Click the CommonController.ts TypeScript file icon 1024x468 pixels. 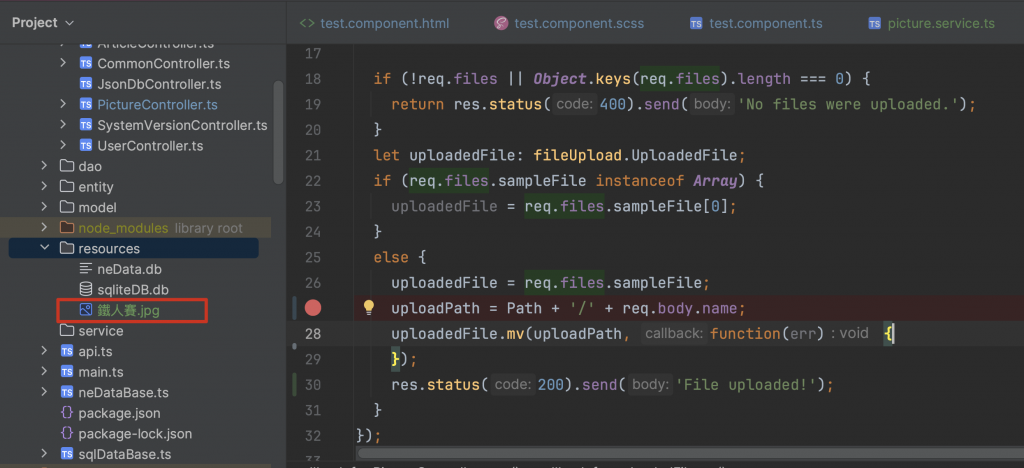(85, 63)
